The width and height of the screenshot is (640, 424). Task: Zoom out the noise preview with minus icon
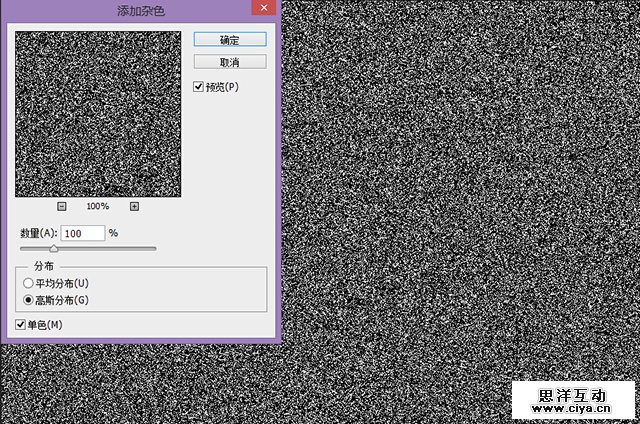pos(62,206)
